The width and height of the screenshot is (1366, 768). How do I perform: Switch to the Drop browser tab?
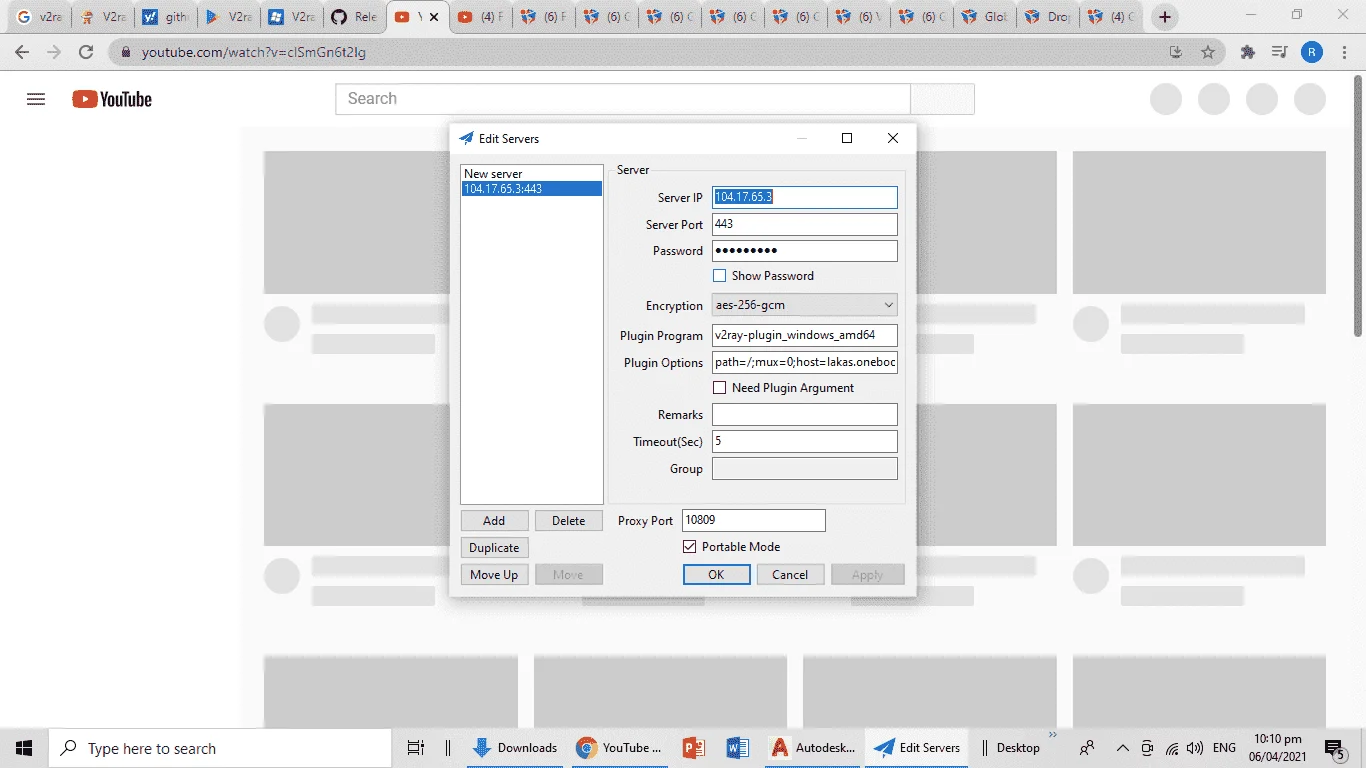[1046, 17]
